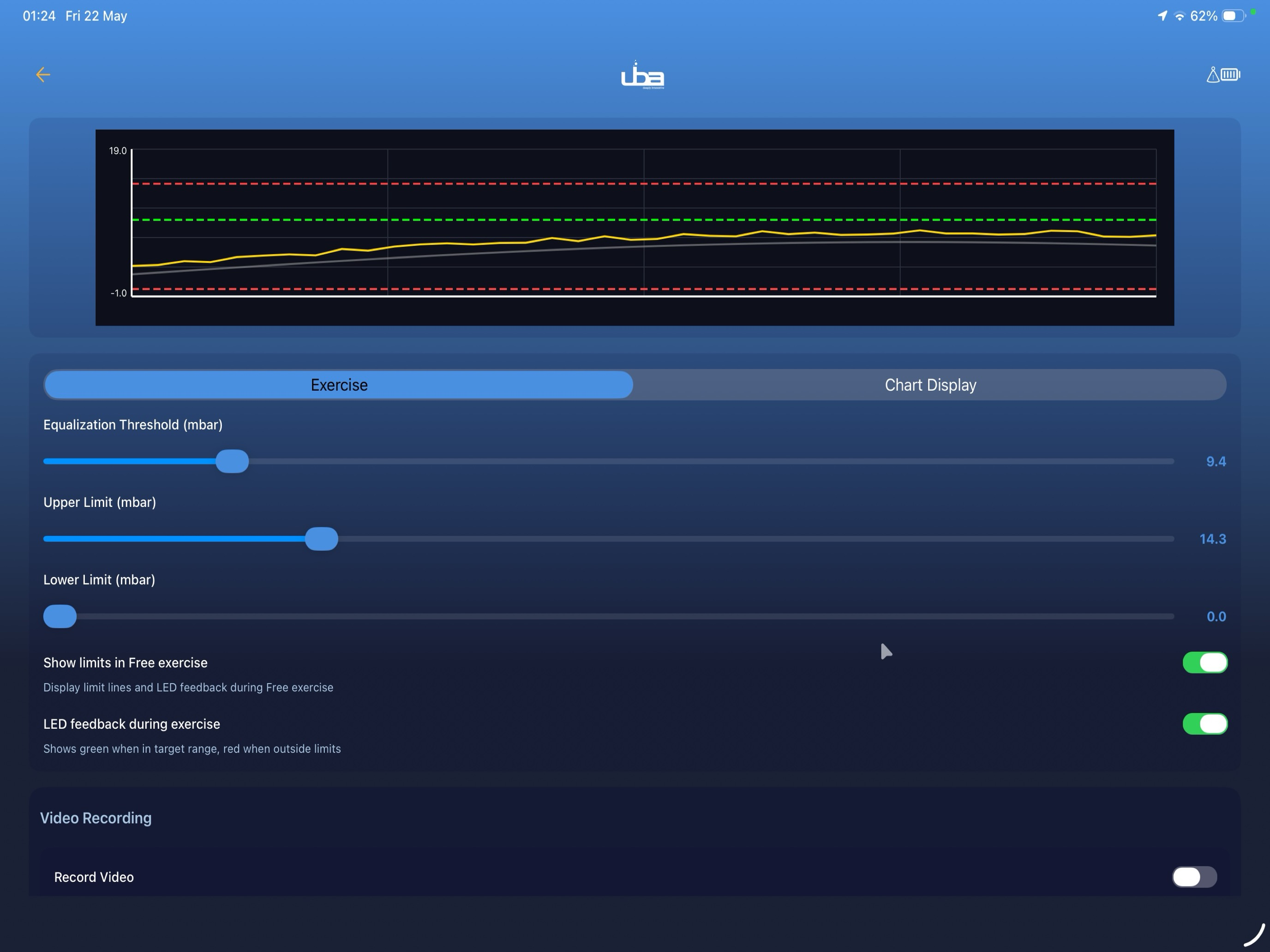Enable the Record Video switch
Screen dimensions: 1270x952
pyautogui.click(x=1194, y=877)
